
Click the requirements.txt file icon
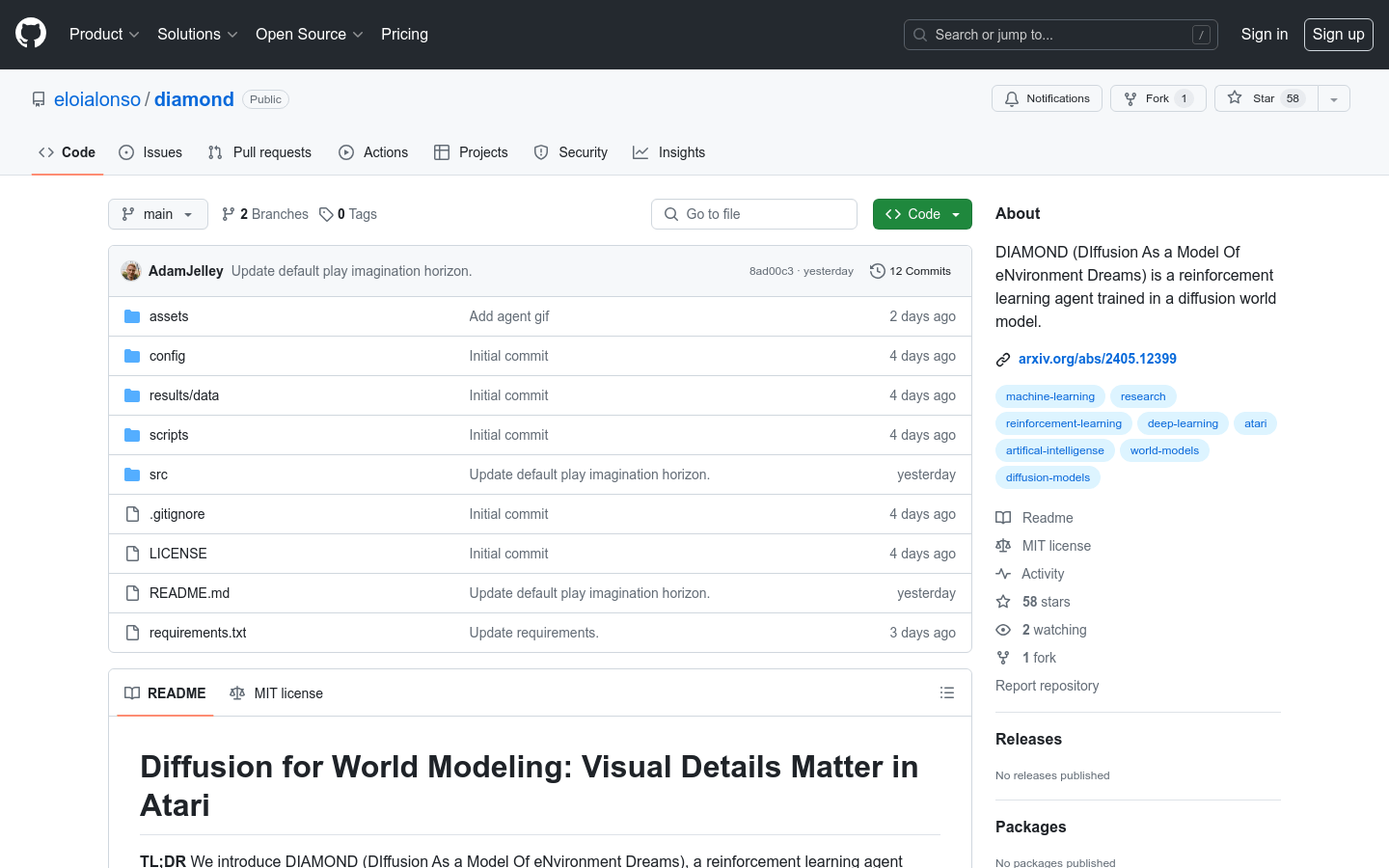(132, 633)
